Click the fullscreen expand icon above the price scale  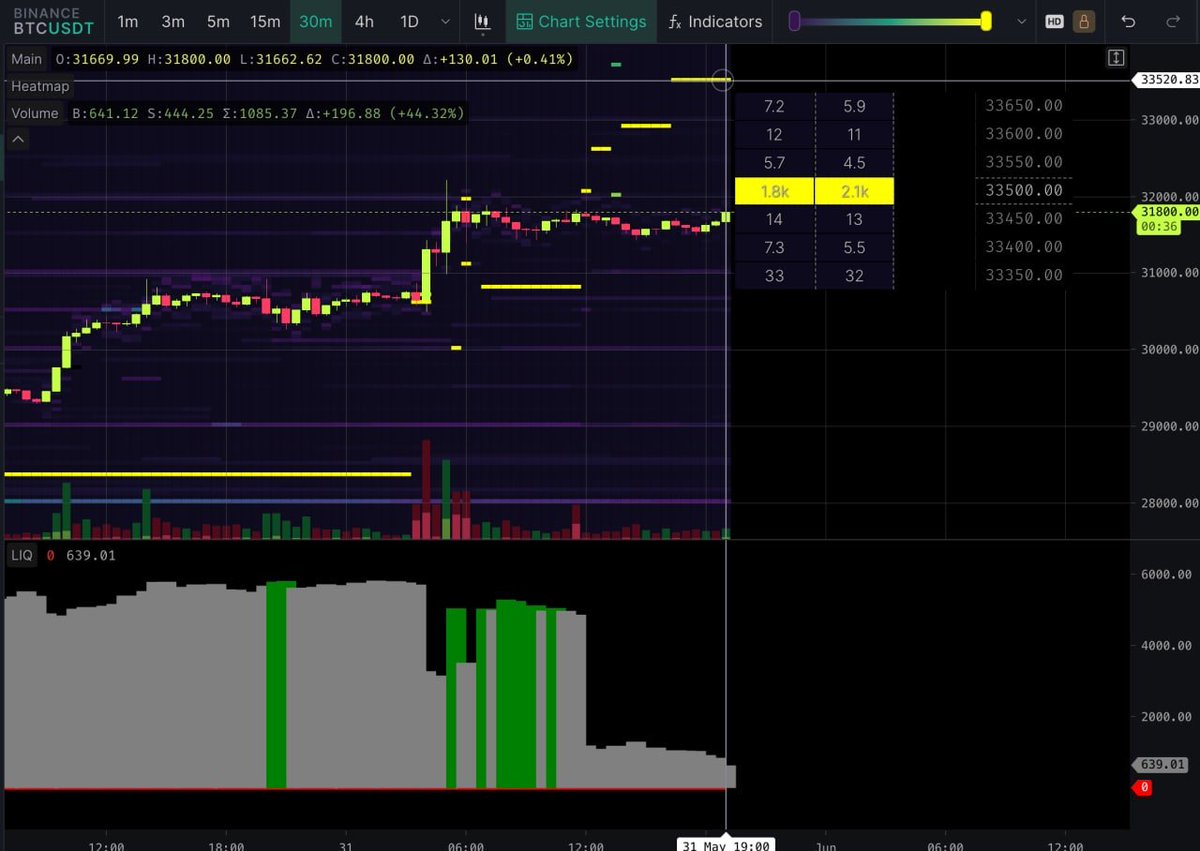coord(1115,58)
